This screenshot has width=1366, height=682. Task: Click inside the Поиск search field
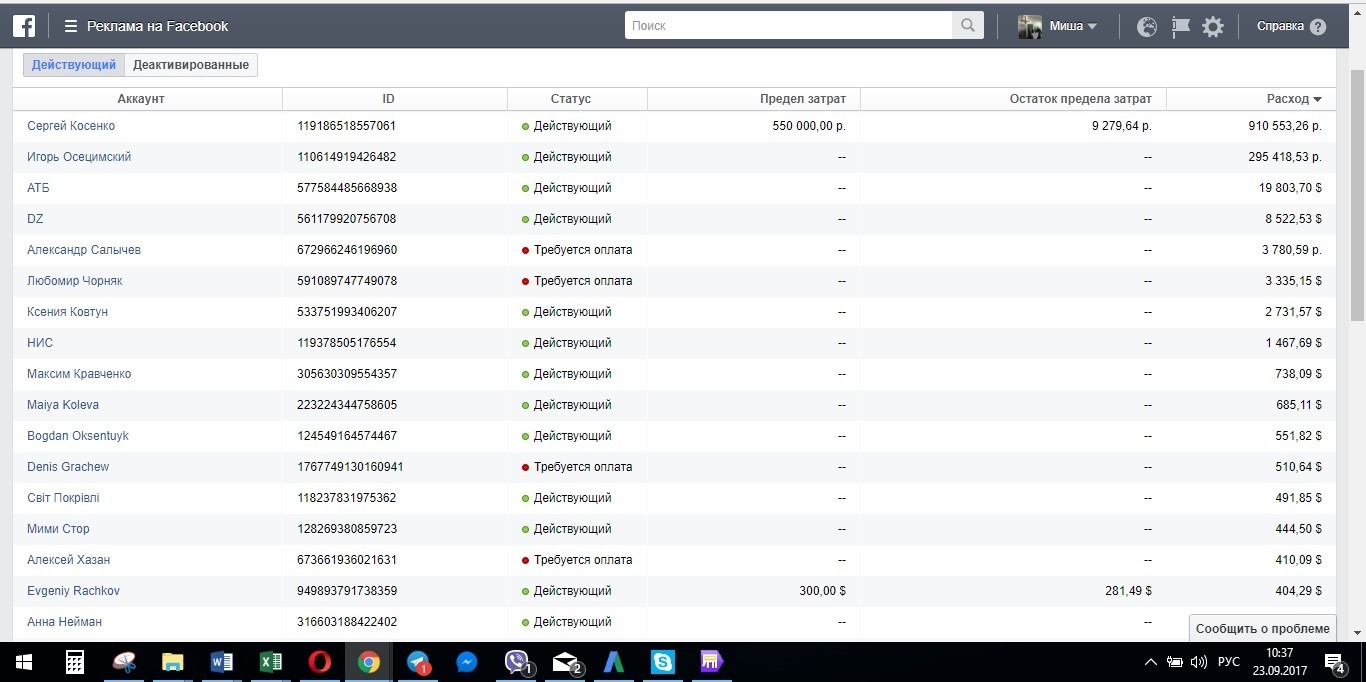coord(788,26)
